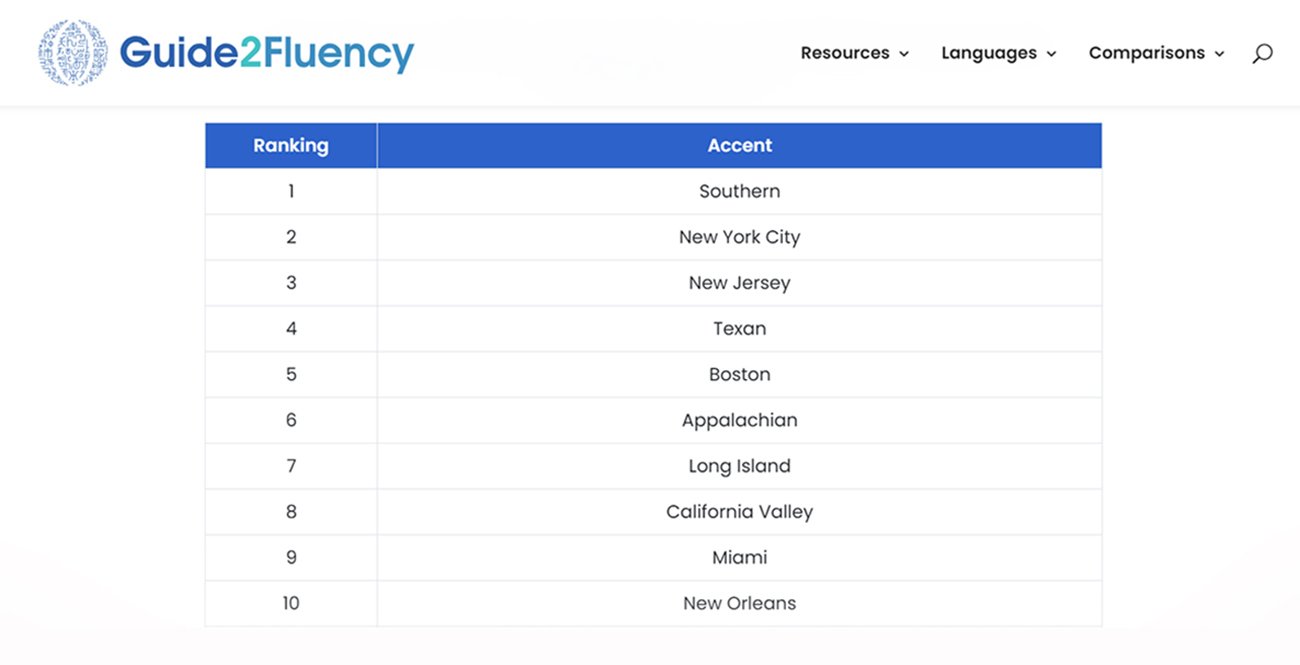Click the Guide2Fluency globe logo icon
The image size is (1300, 665).
click(73, 53)
